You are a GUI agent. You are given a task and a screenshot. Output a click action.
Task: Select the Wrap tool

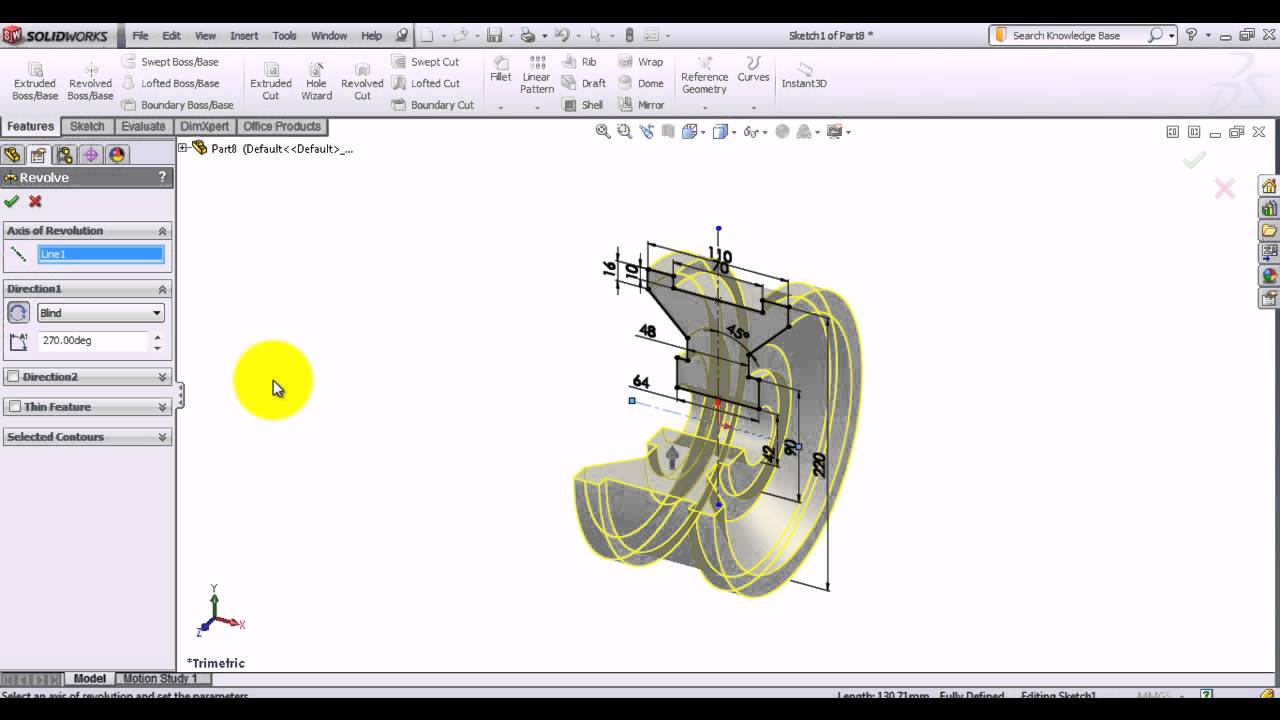pos(640,62)
